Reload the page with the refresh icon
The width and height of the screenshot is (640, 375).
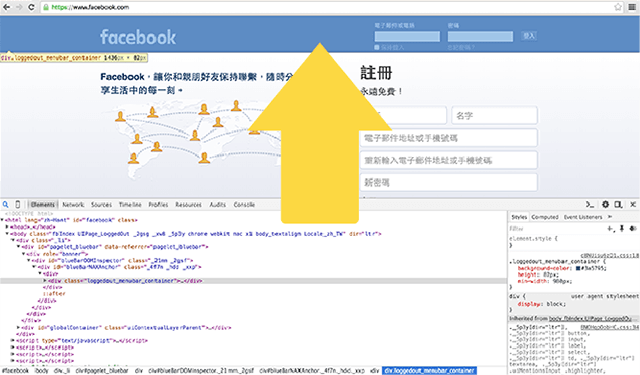coord(31,7)
